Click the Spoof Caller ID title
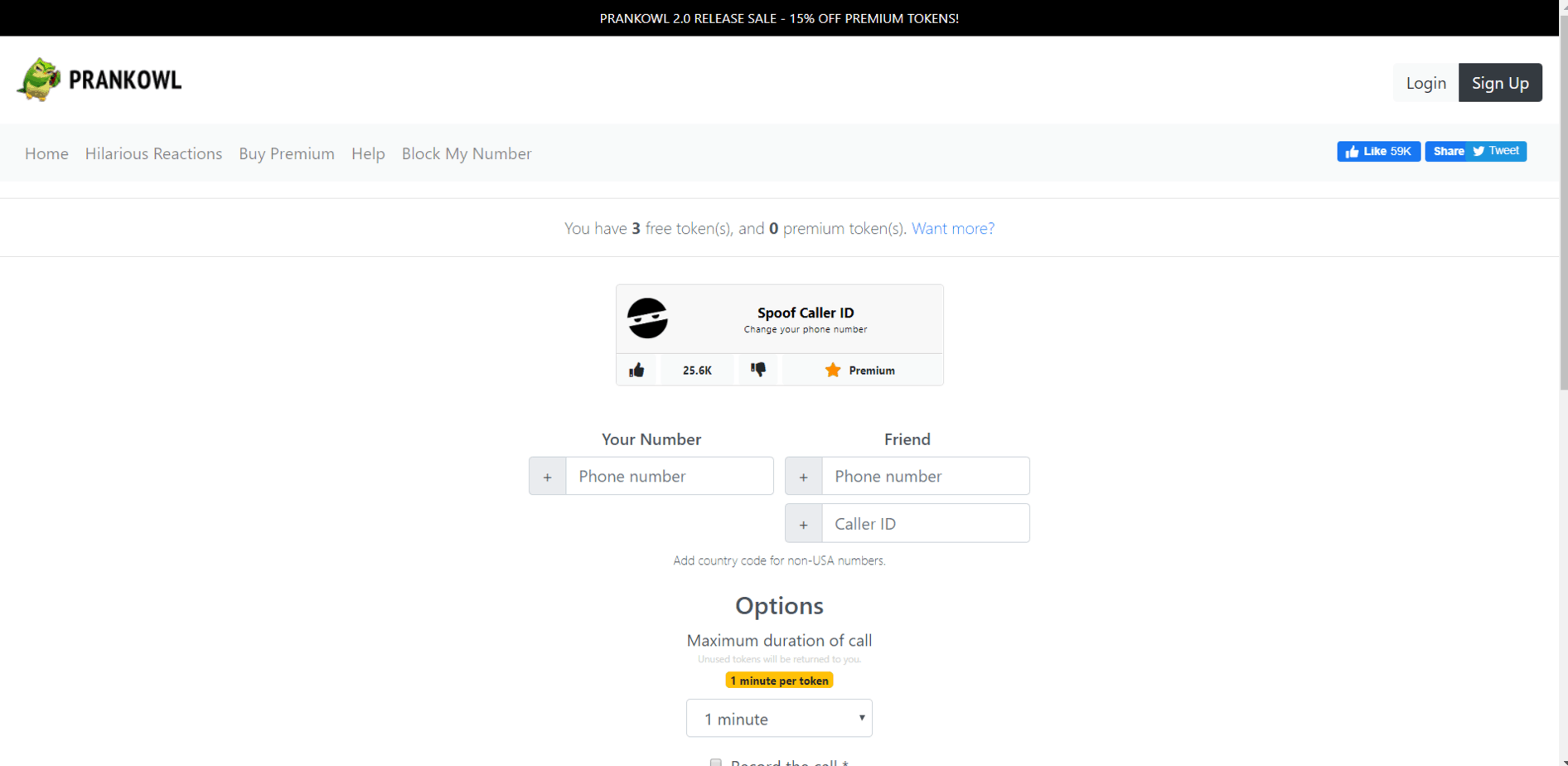This screenshot has width=1568, height=766. [x=806, y=313]
